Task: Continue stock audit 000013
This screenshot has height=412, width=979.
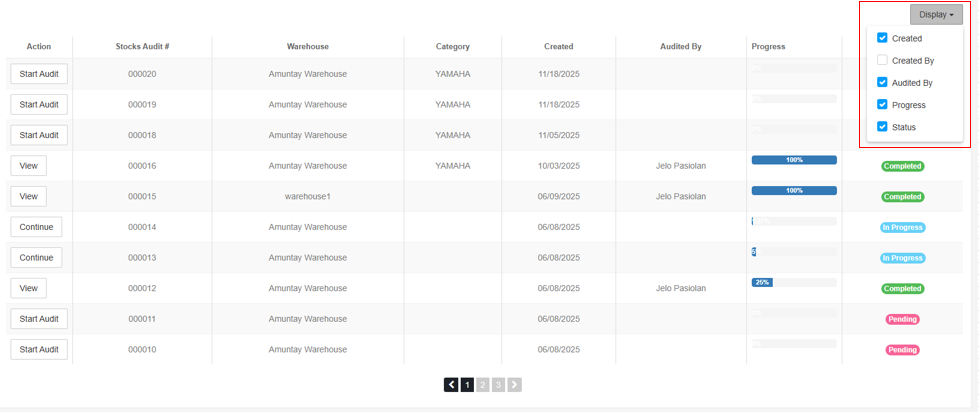Action: click(36, 258)
